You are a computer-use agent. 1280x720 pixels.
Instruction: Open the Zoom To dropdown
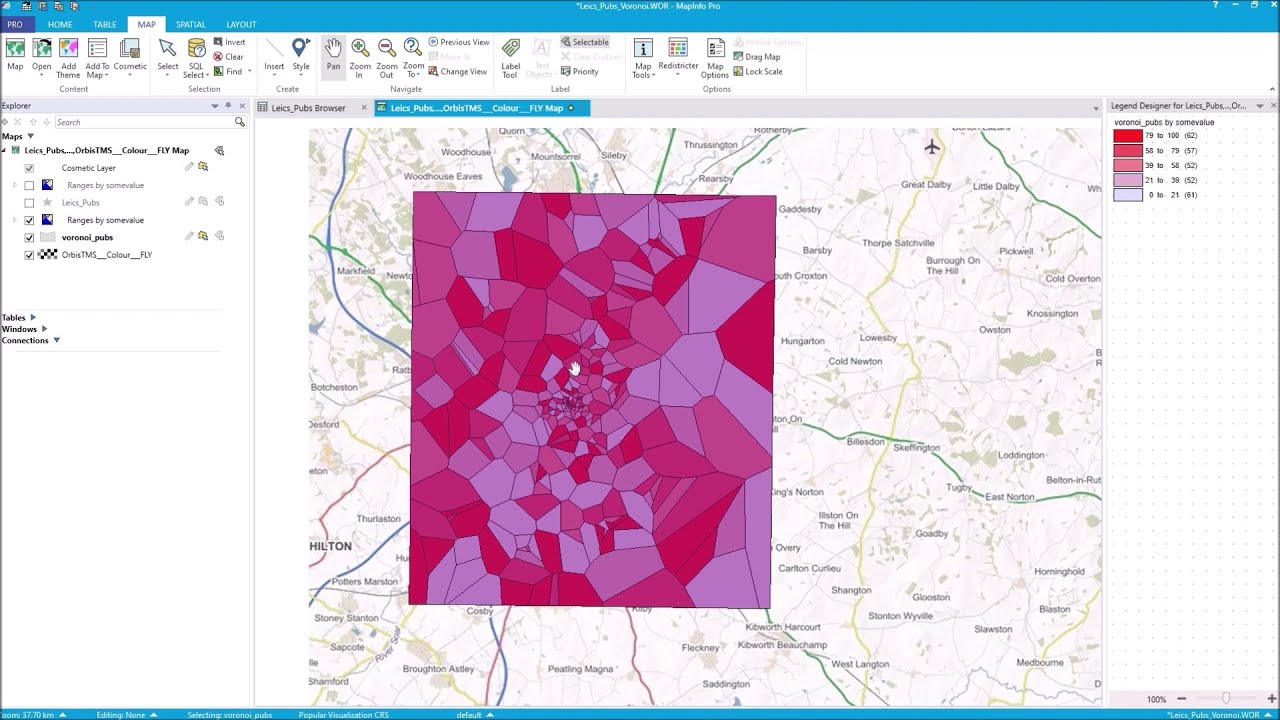[413, 58]
